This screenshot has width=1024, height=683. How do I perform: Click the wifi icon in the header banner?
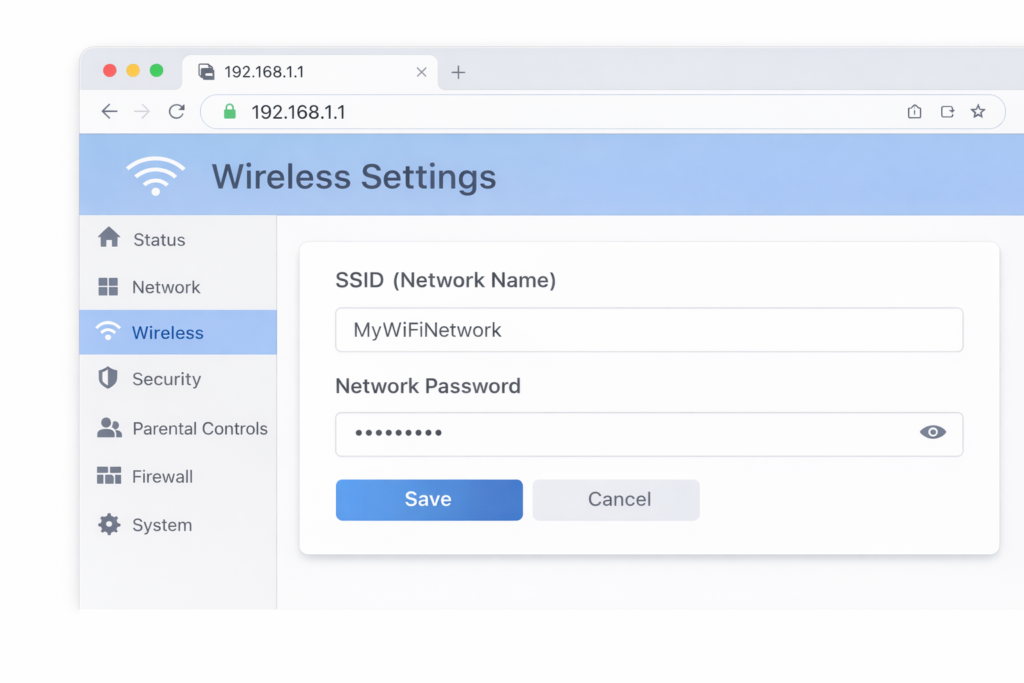[156, 175]
